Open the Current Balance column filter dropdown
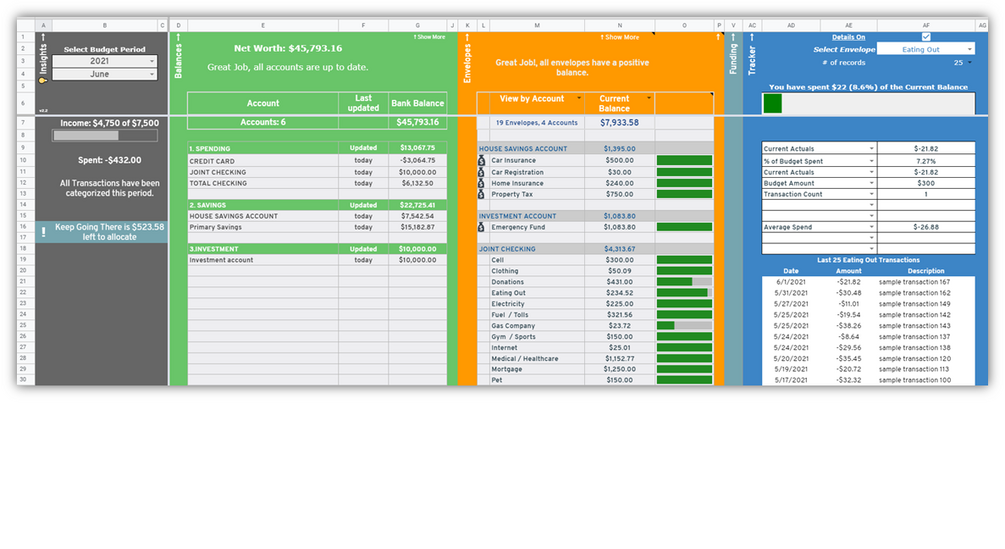Viewport: 1005px width, 549px height. [649, 98]
